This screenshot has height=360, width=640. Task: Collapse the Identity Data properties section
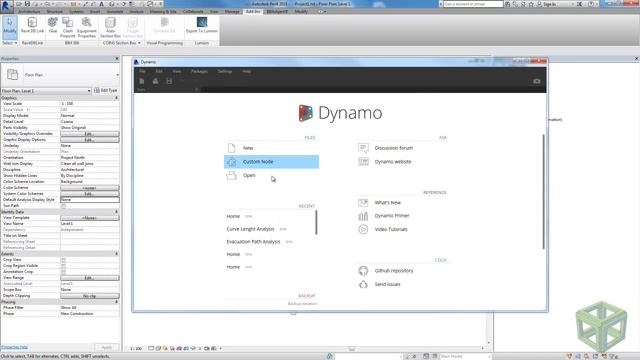tap(116, 212)
